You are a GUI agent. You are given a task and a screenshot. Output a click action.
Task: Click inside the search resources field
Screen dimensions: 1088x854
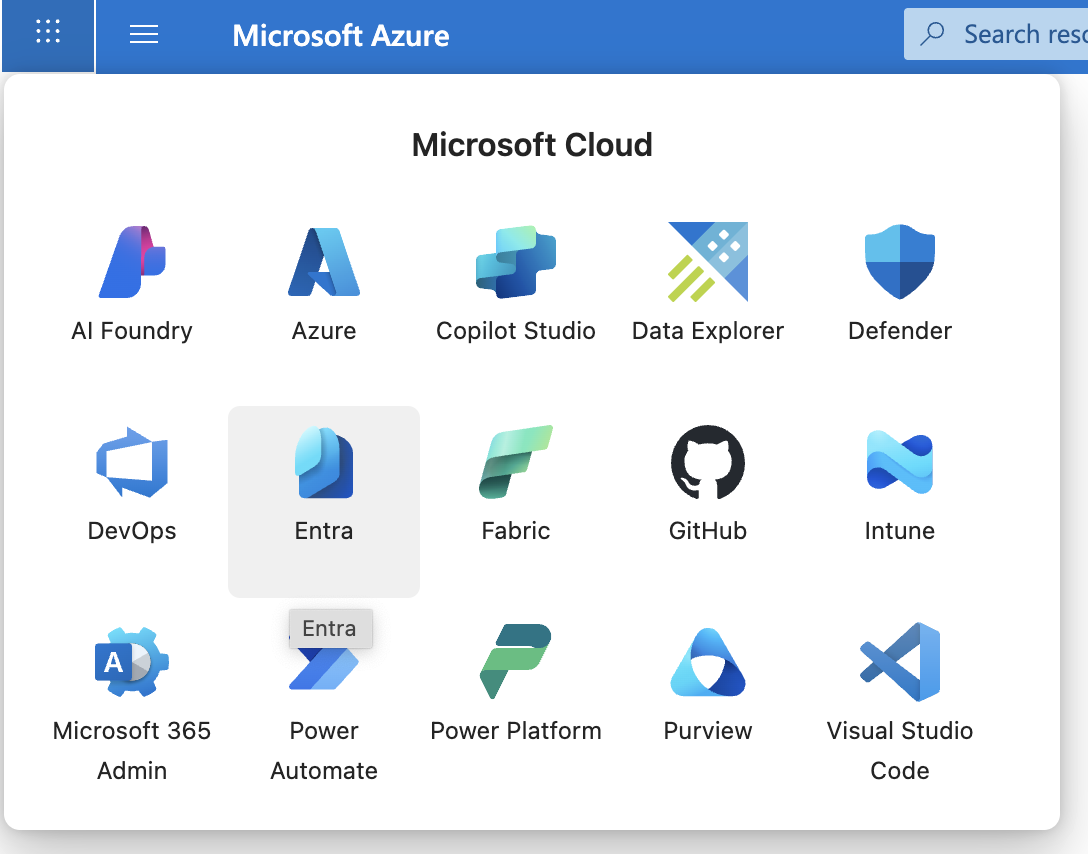1020,33
